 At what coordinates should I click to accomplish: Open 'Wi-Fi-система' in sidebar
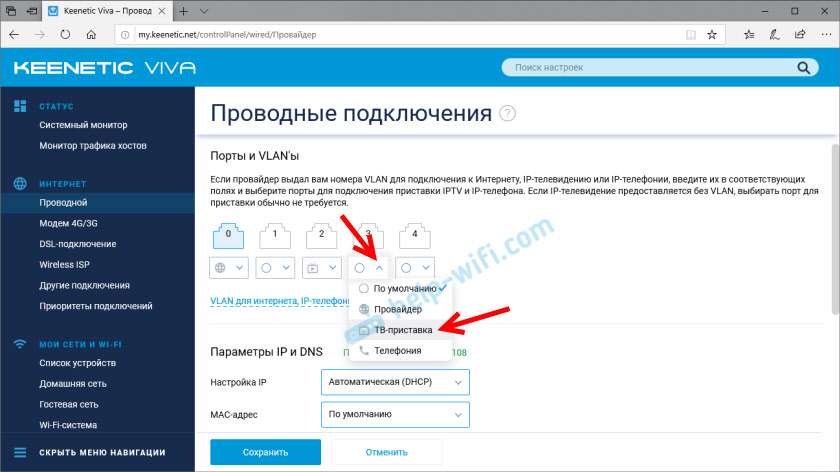coord(68,425)
